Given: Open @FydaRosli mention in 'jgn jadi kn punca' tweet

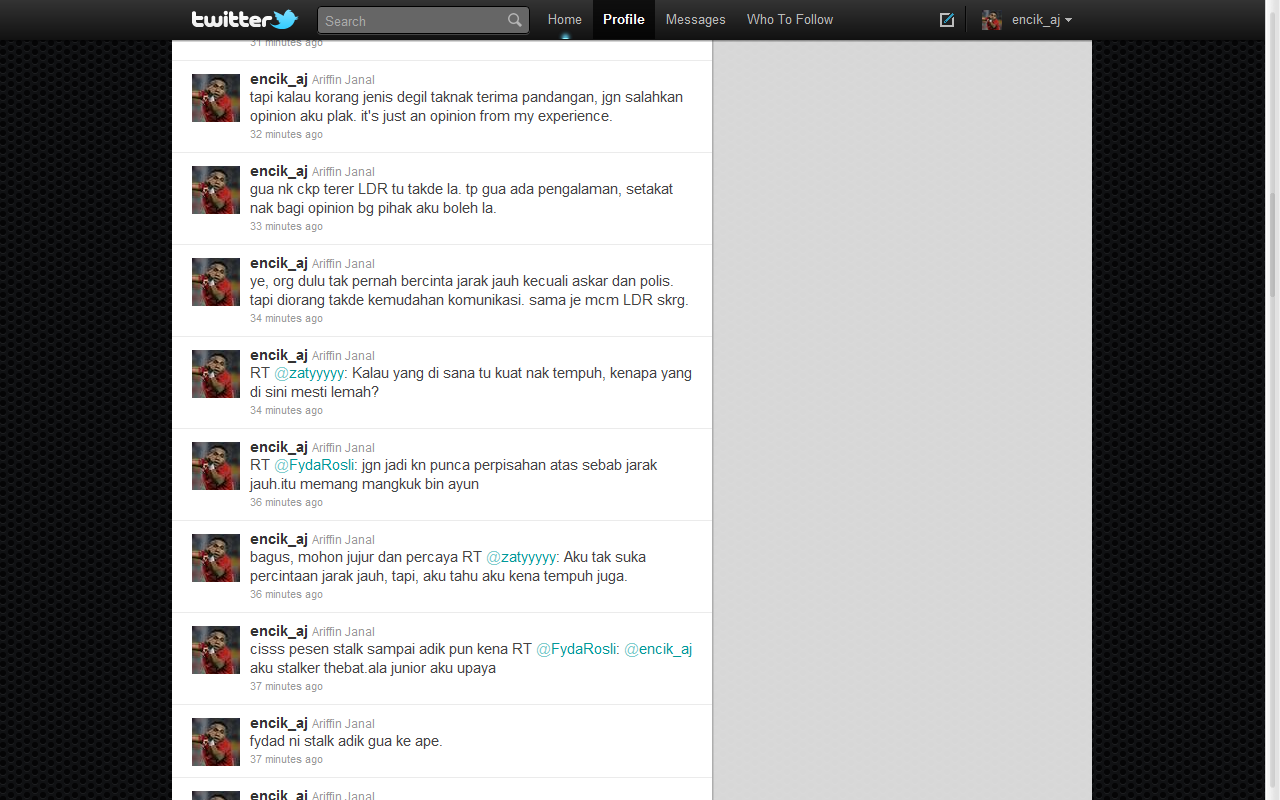Looking at the screenshot, I should pyautogui.click(x=314, y=465).
